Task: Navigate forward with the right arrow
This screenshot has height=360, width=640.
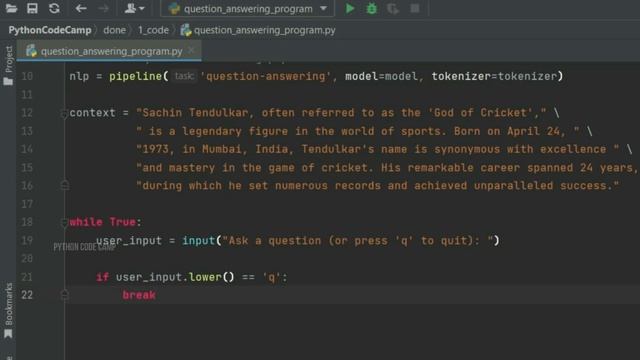Action: coord(104,8)
